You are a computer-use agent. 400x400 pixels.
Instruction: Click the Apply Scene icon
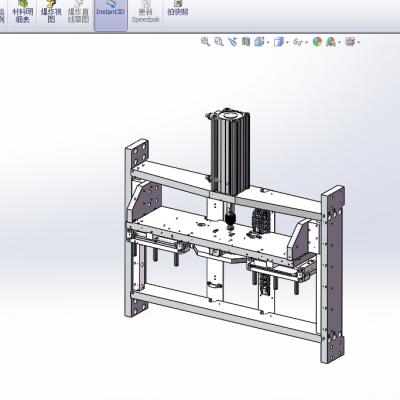(330, 42)
